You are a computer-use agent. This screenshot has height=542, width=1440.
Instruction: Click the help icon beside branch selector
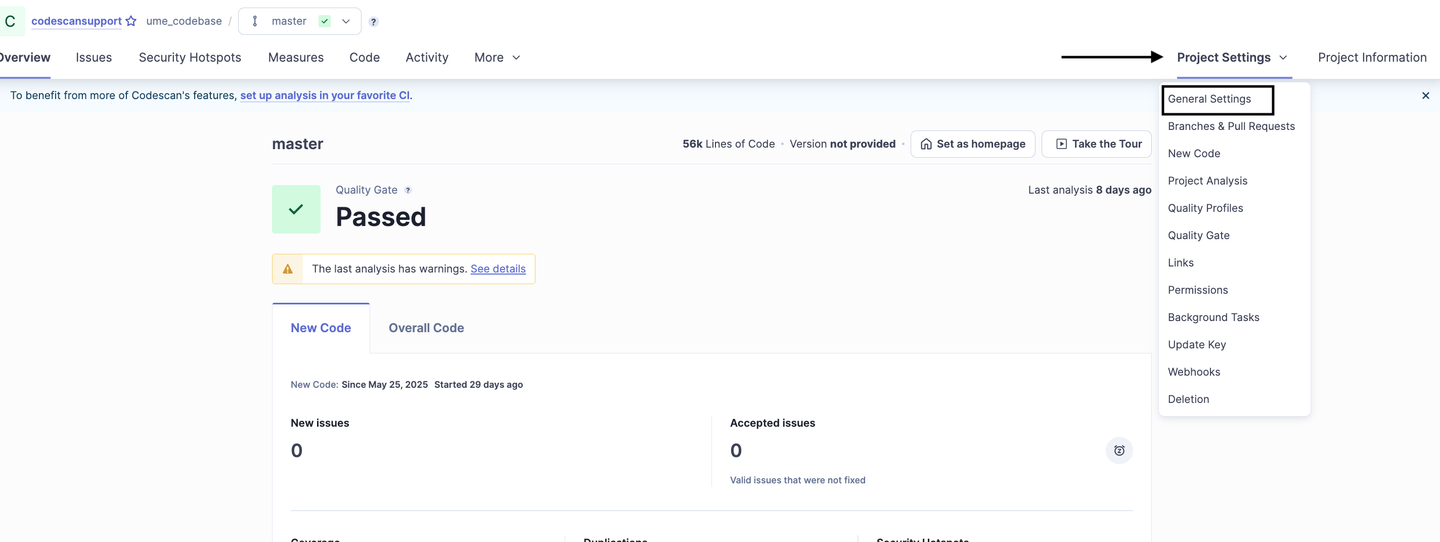(374, 22)
